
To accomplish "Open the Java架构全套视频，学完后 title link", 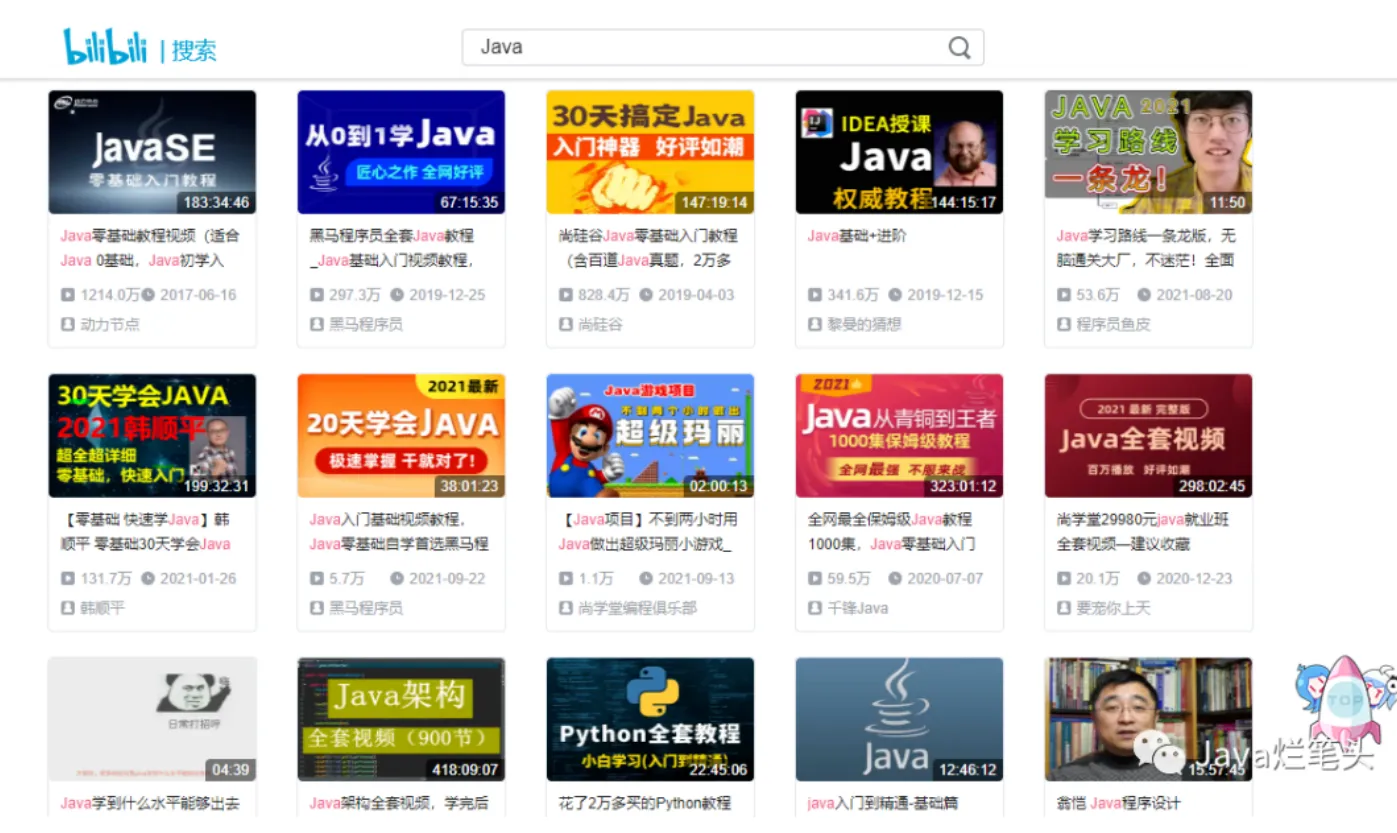I will 399,803.
